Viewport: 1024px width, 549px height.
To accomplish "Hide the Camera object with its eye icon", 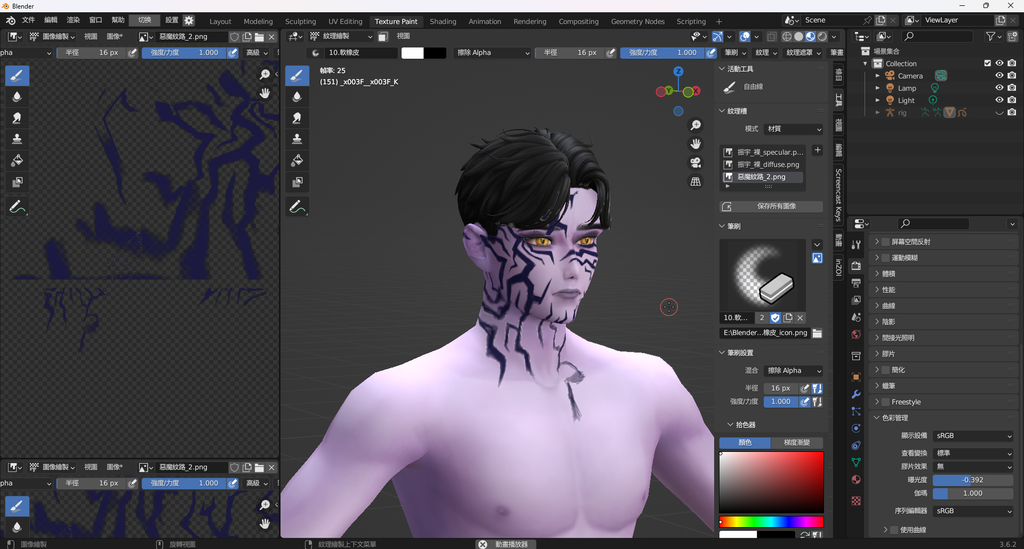I will coord(999,76).
